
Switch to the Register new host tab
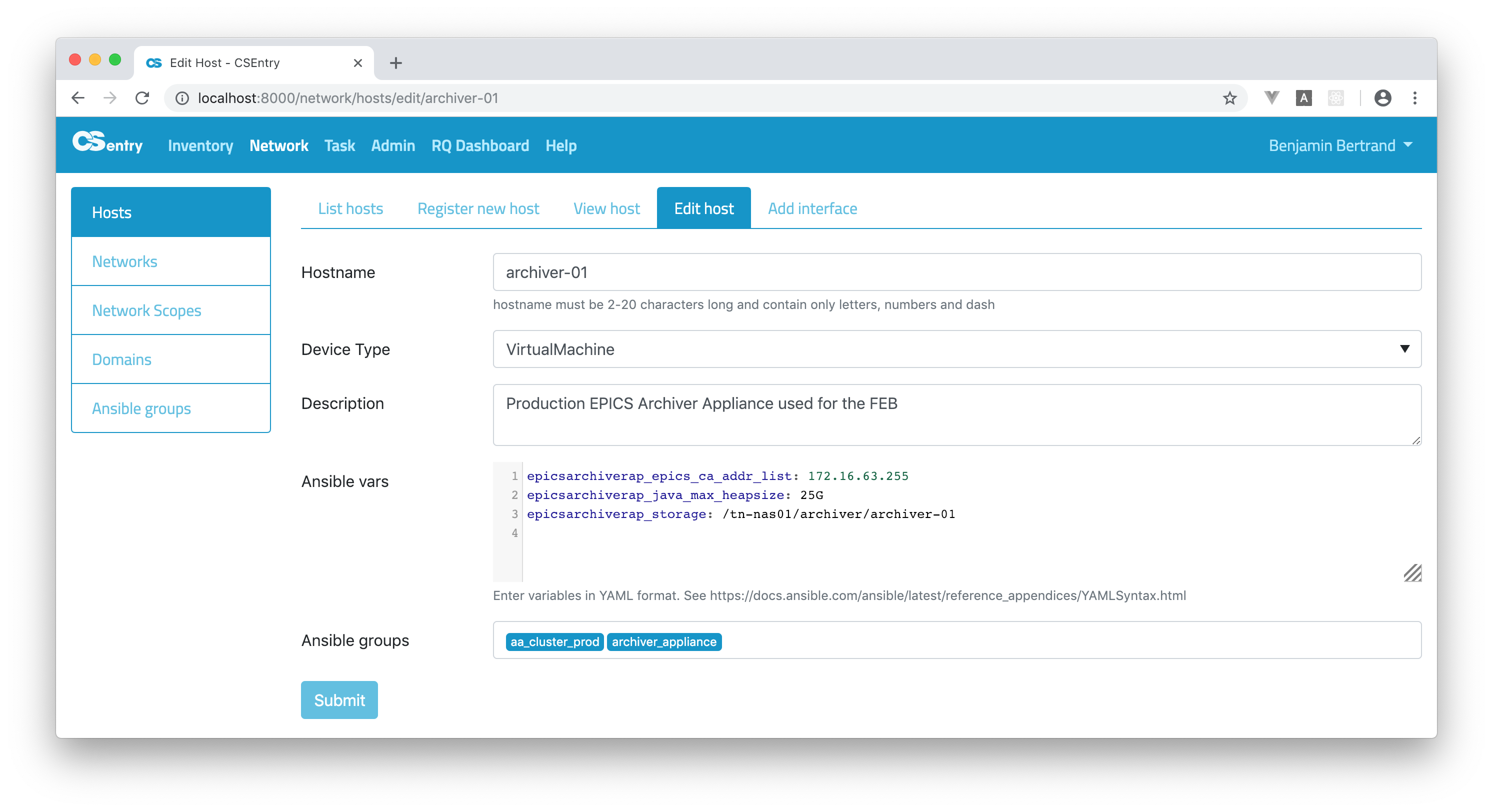477,208
